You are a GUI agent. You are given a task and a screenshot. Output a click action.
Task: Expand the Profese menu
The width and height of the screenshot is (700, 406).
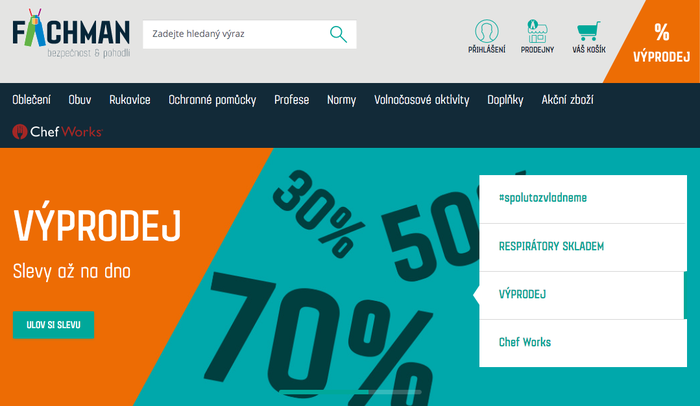pyautogui.click(x=292, y=100)
